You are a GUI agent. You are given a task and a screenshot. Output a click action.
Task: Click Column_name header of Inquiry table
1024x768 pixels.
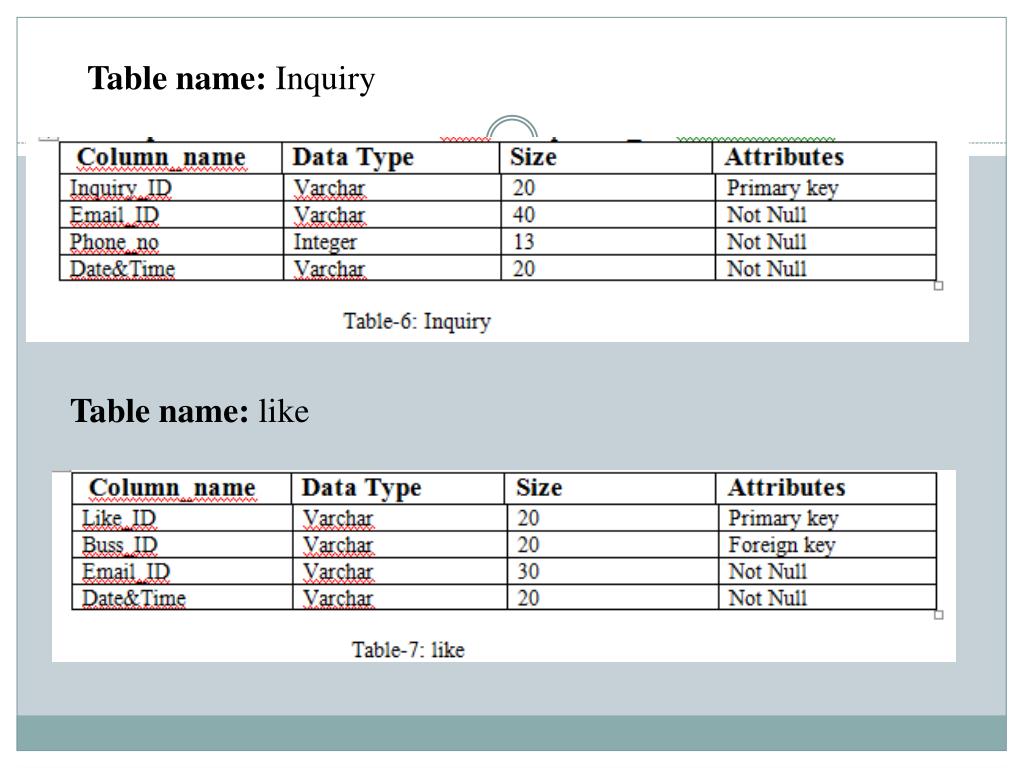170,157
